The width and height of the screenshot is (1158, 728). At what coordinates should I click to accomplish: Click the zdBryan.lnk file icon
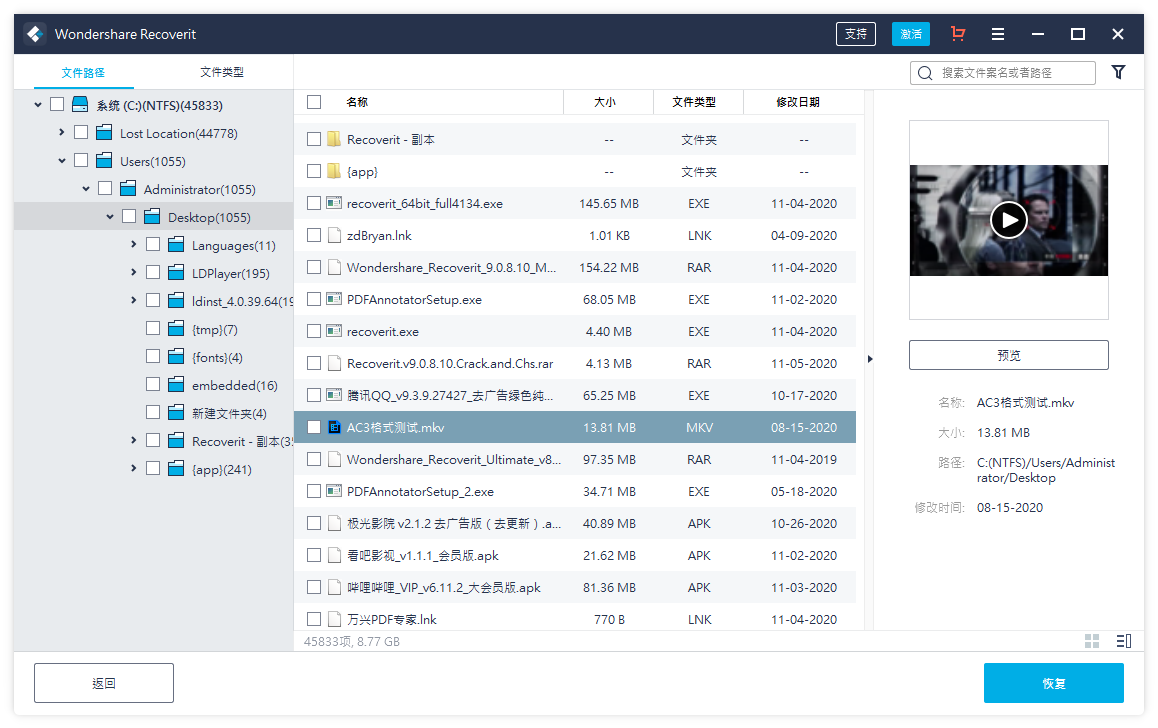[x=334, y=235]
